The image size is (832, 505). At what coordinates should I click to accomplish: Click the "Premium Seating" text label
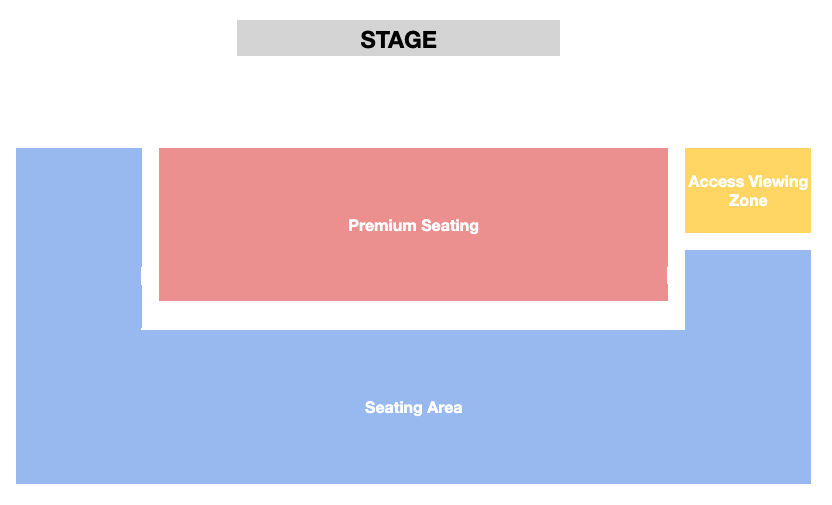click(x=413, y=225)
